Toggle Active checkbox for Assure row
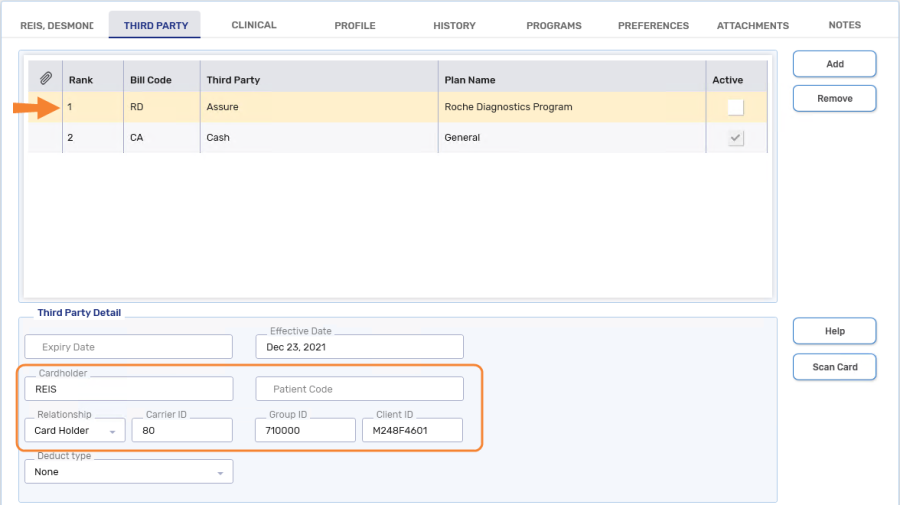Screen dimensions: 900x505 [735, 107]
